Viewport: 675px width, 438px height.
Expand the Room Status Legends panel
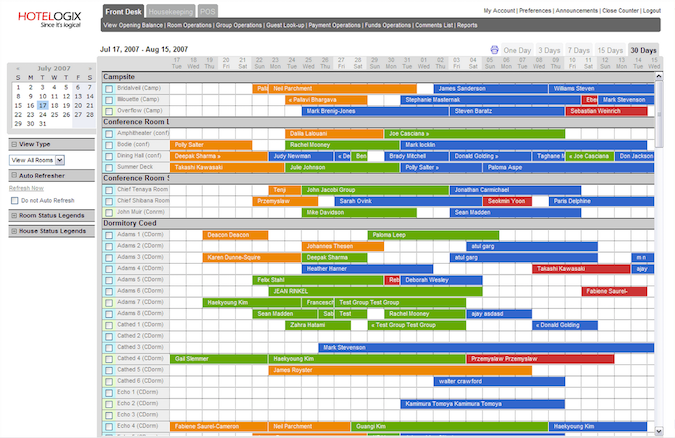point(12,216)
